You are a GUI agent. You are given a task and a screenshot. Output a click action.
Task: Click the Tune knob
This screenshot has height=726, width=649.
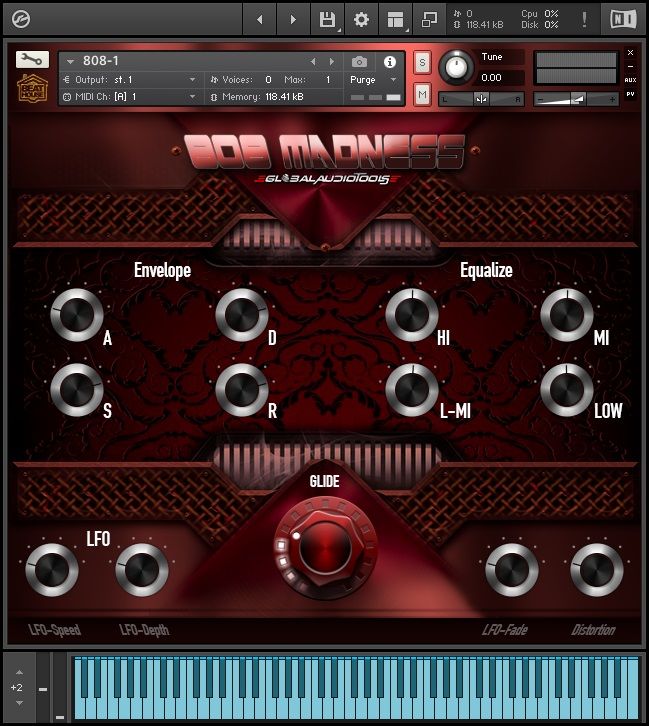click(x=457, y=67)
